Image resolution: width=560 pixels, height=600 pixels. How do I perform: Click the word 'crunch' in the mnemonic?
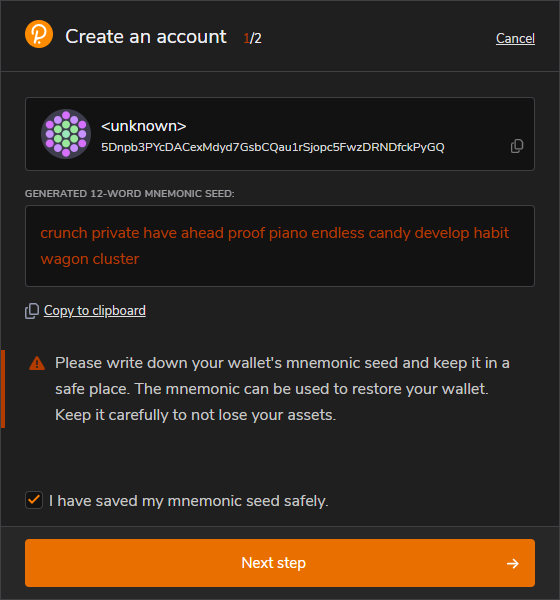[64, 233]
